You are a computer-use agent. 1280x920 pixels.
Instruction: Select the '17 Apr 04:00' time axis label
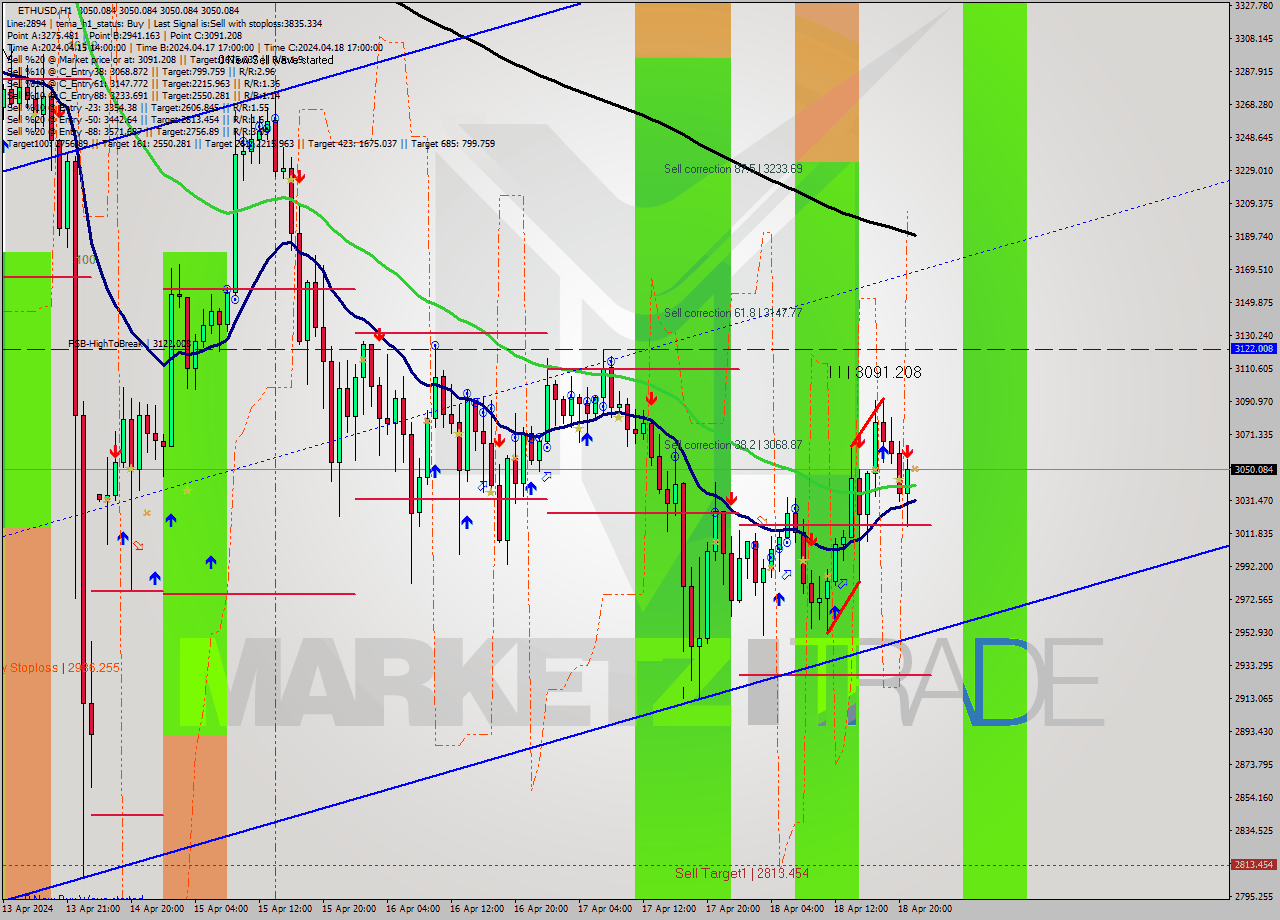pos(604,909)
